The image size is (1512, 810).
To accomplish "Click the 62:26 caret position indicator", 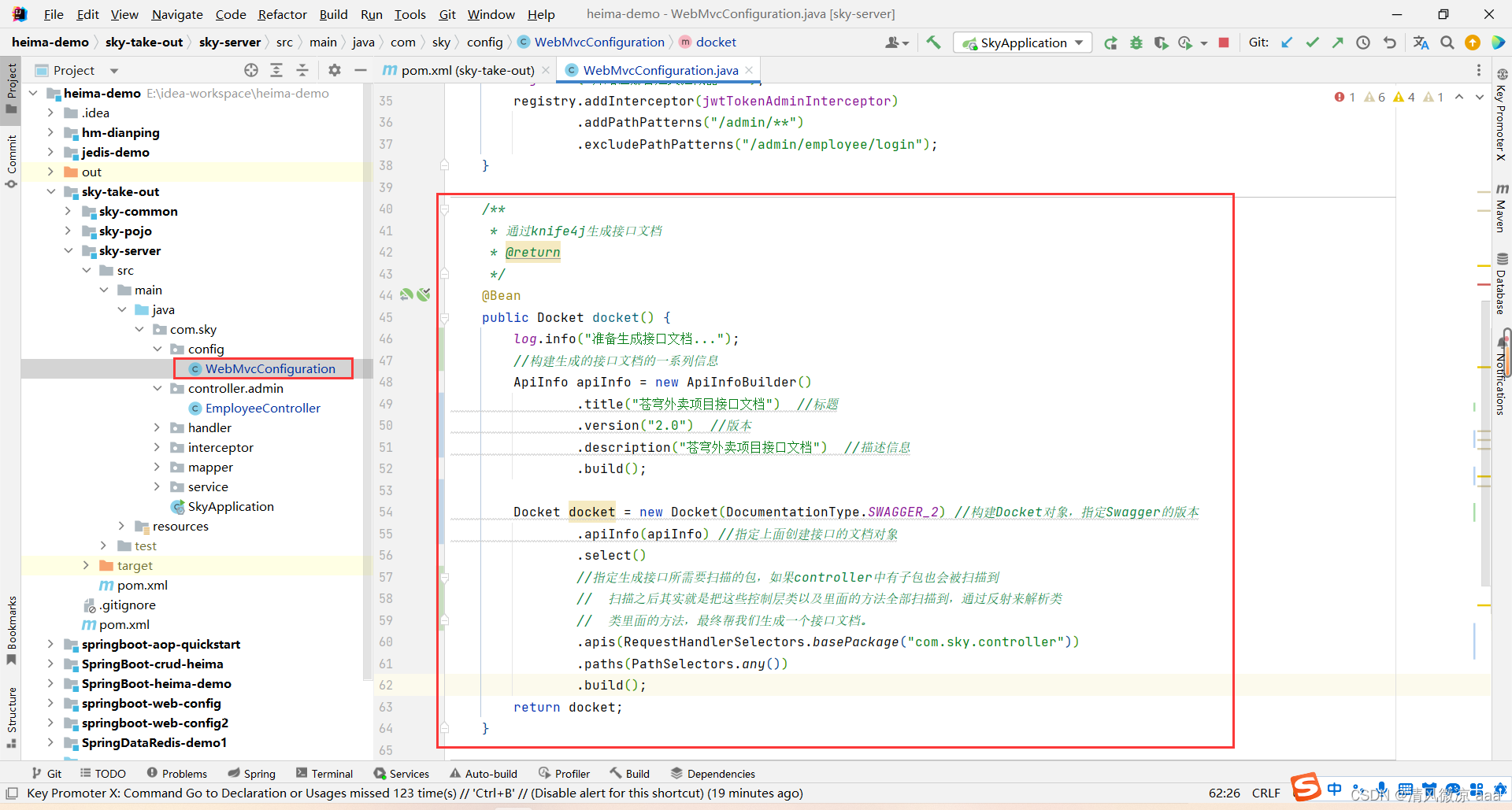I will tap(1225, 793).
